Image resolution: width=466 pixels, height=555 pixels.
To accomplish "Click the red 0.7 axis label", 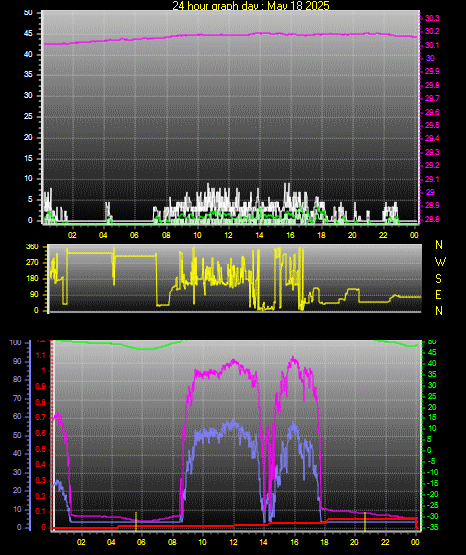I will point(41,417).
